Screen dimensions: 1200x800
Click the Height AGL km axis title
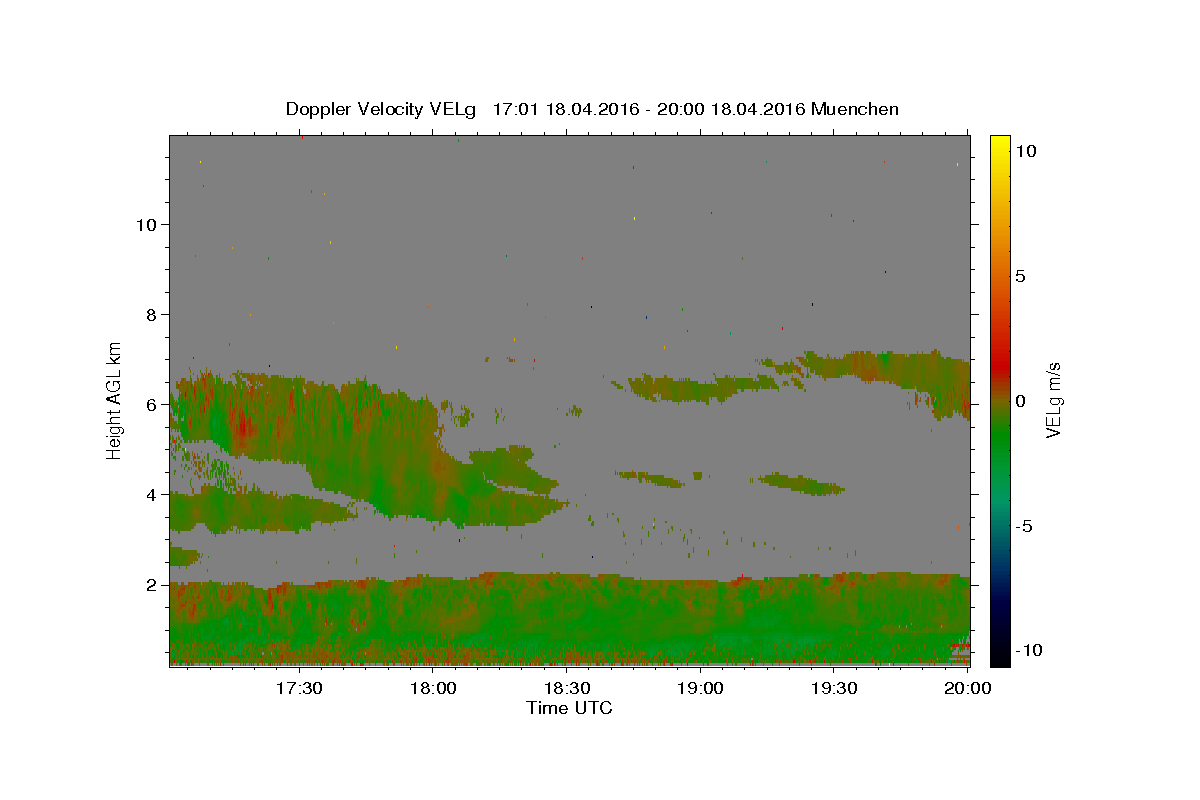[x=115, y=400]
